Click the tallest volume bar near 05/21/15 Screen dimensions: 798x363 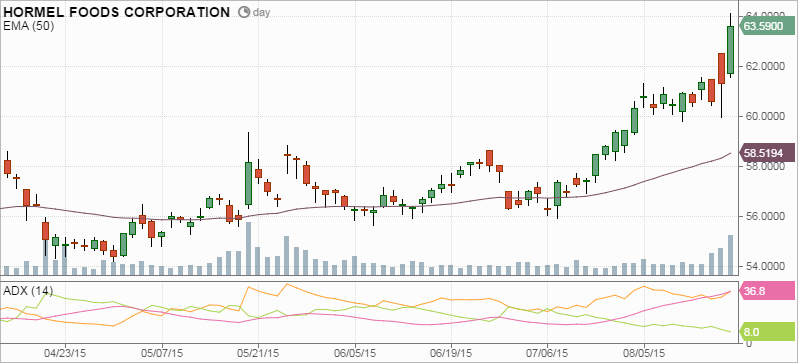(x=248, y=248)
